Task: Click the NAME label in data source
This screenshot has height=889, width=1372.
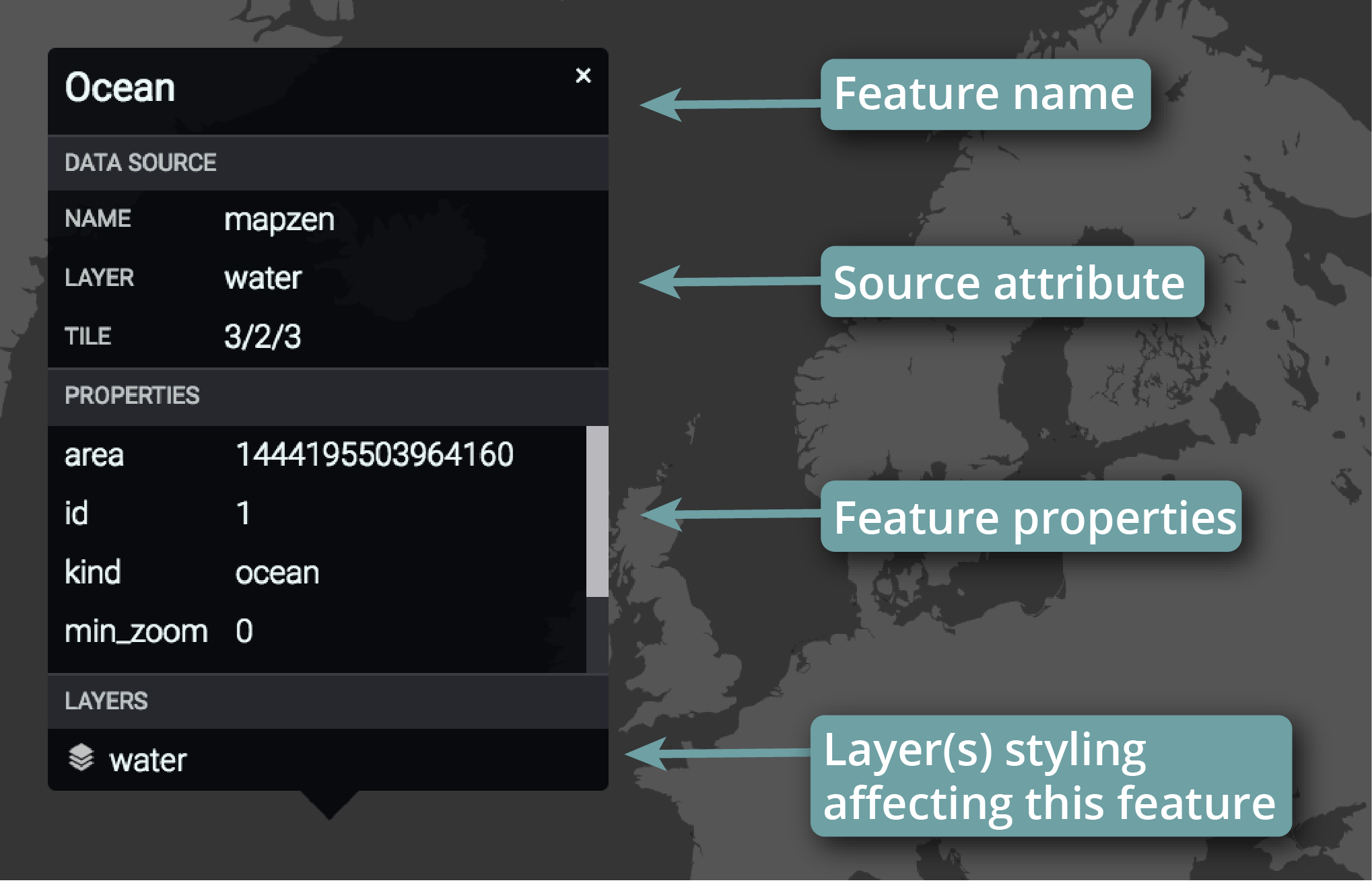Action: (x=98, y=219)
